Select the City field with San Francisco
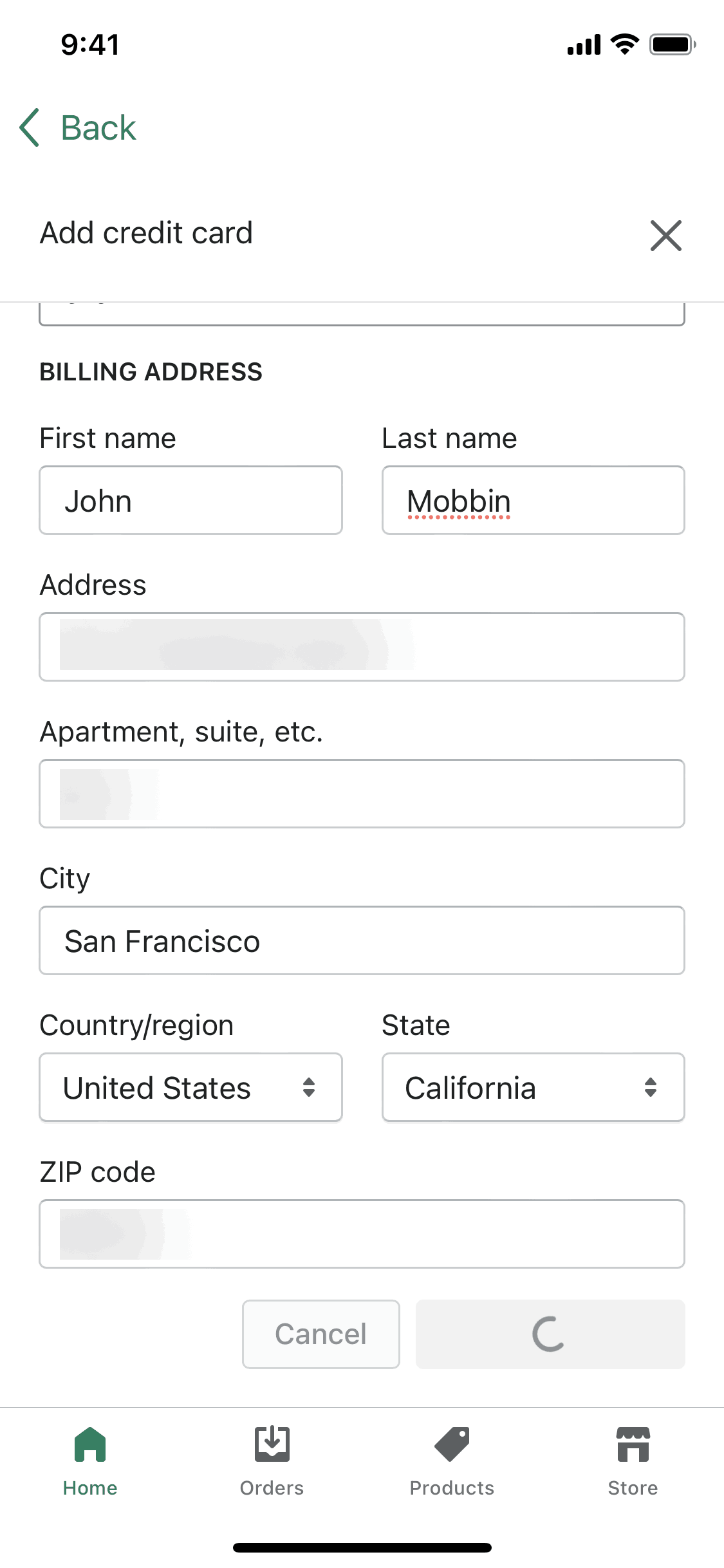 click(x=362, y=940)
